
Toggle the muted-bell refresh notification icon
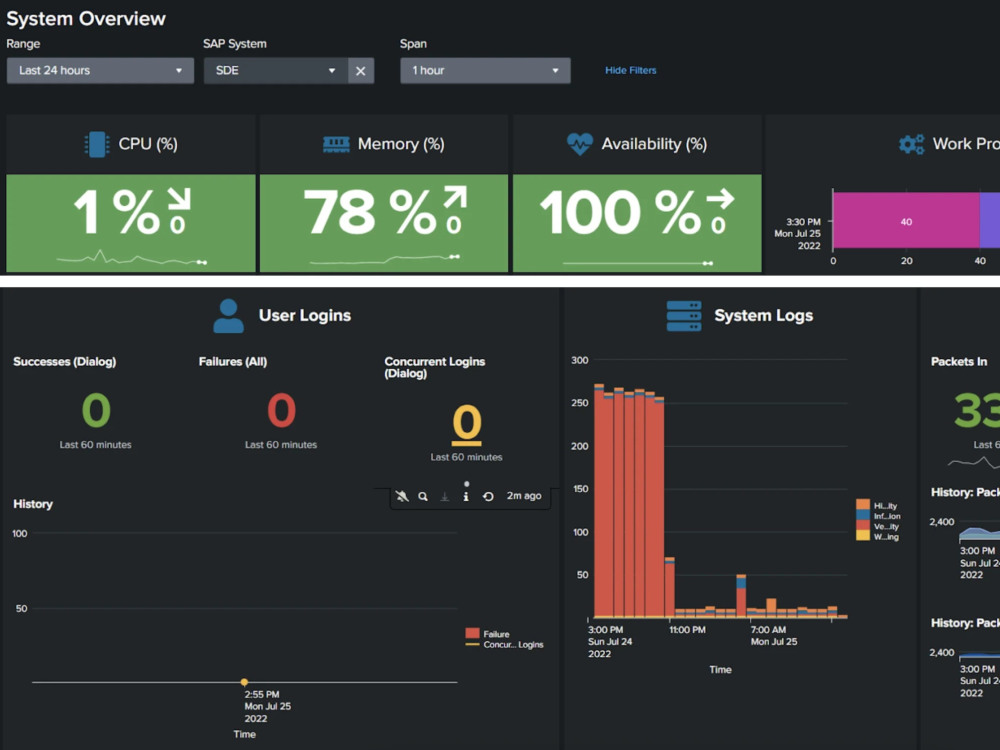pos(402,496)
